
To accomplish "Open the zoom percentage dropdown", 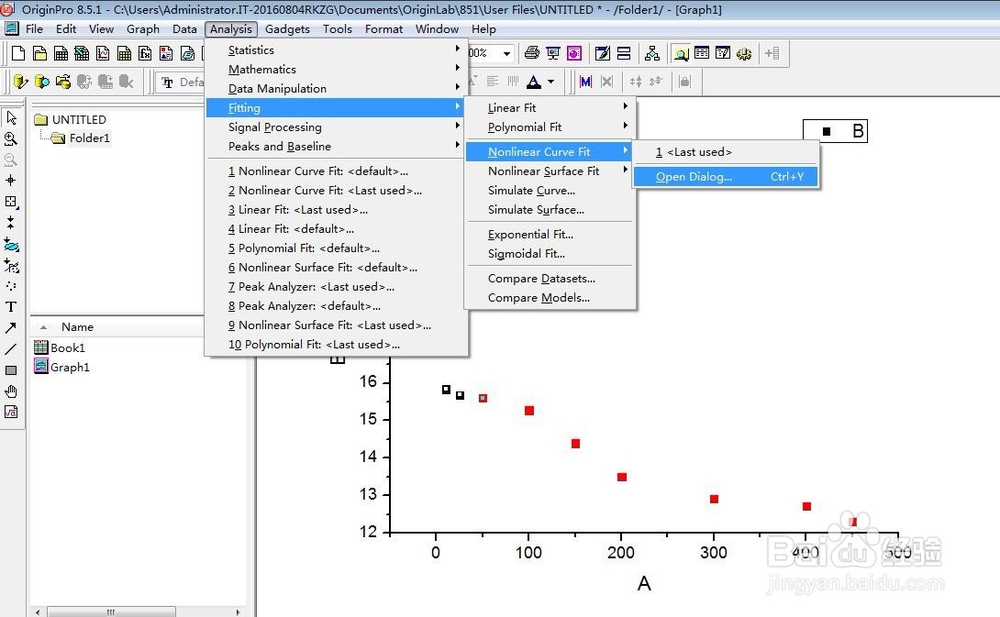I will (506, 54).
